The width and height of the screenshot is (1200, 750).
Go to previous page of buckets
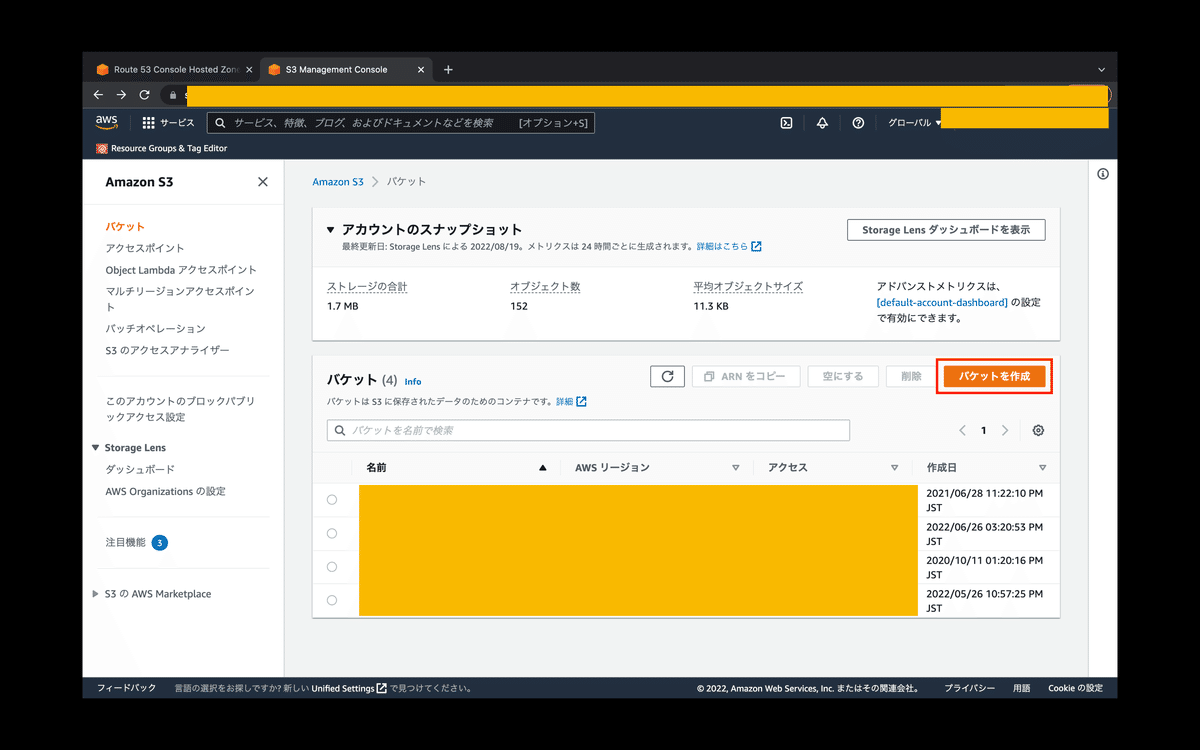point(962,430)
